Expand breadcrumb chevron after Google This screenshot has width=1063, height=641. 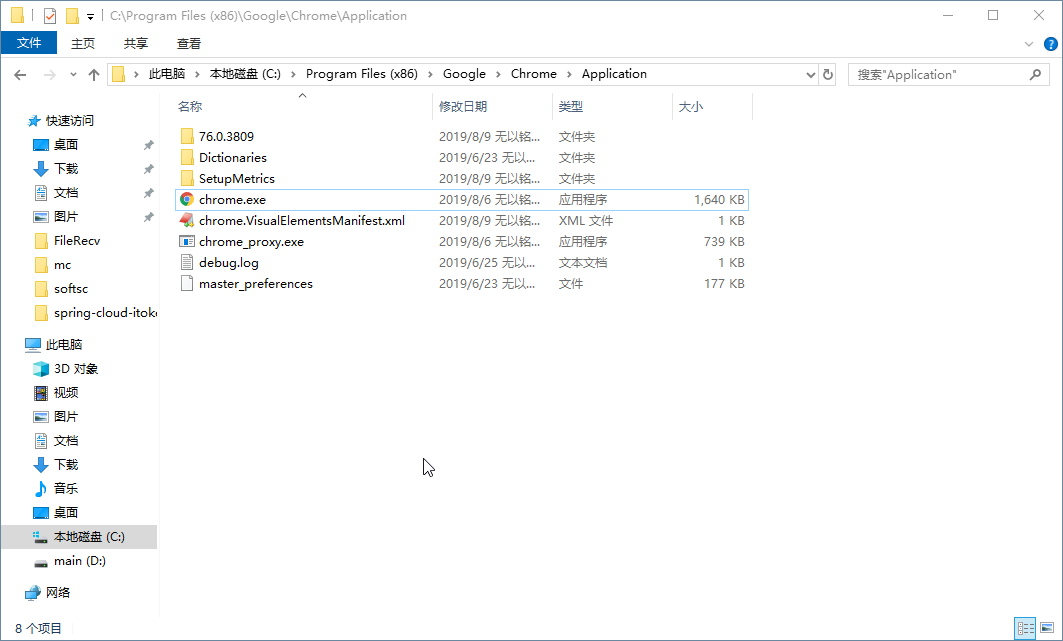[498, 74]
